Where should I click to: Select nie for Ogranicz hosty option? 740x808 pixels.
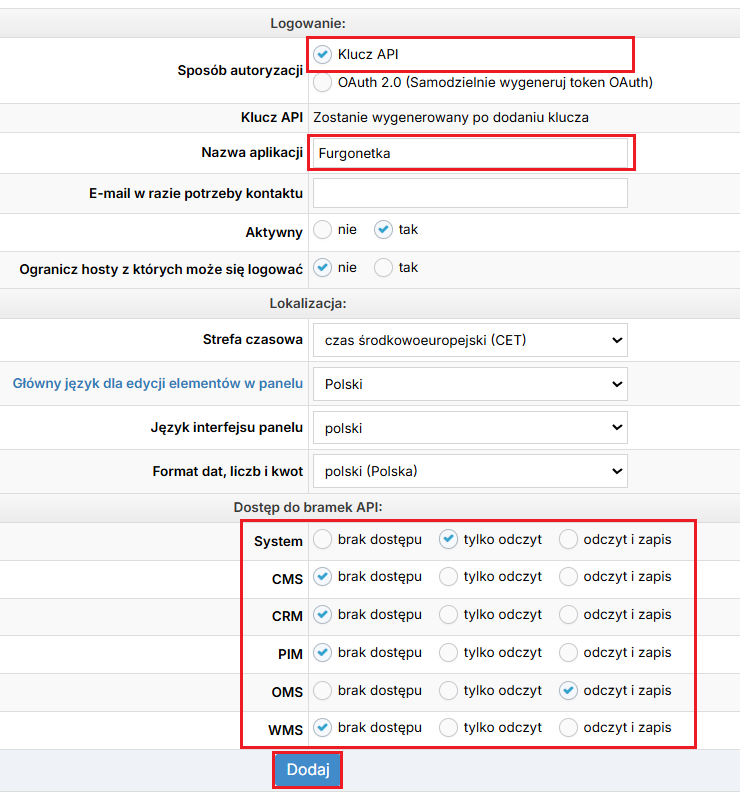click(x=323, y=268)
